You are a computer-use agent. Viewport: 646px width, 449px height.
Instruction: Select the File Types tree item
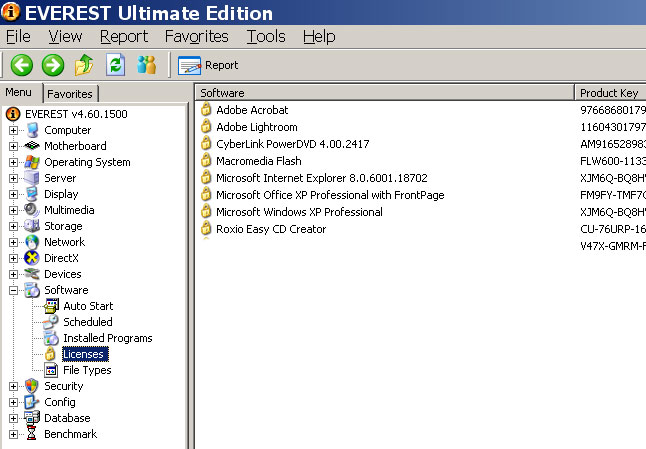tap(87, 370)
